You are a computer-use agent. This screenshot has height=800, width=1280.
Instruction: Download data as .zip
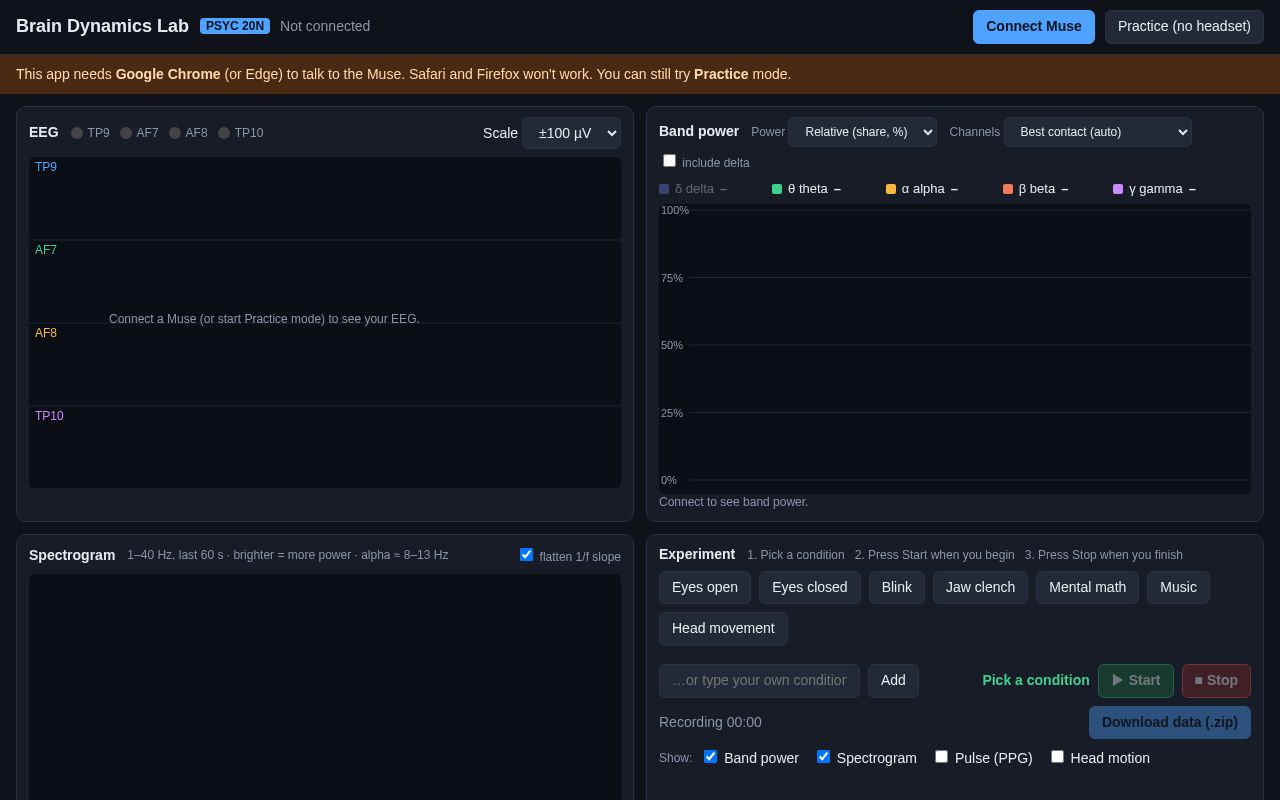(1170, 723)
